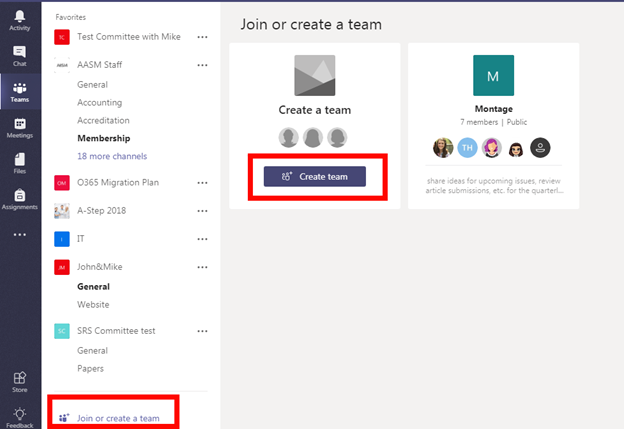Click the AASM Staff team logo
The image size is (624, 429).
click(62, 65)
